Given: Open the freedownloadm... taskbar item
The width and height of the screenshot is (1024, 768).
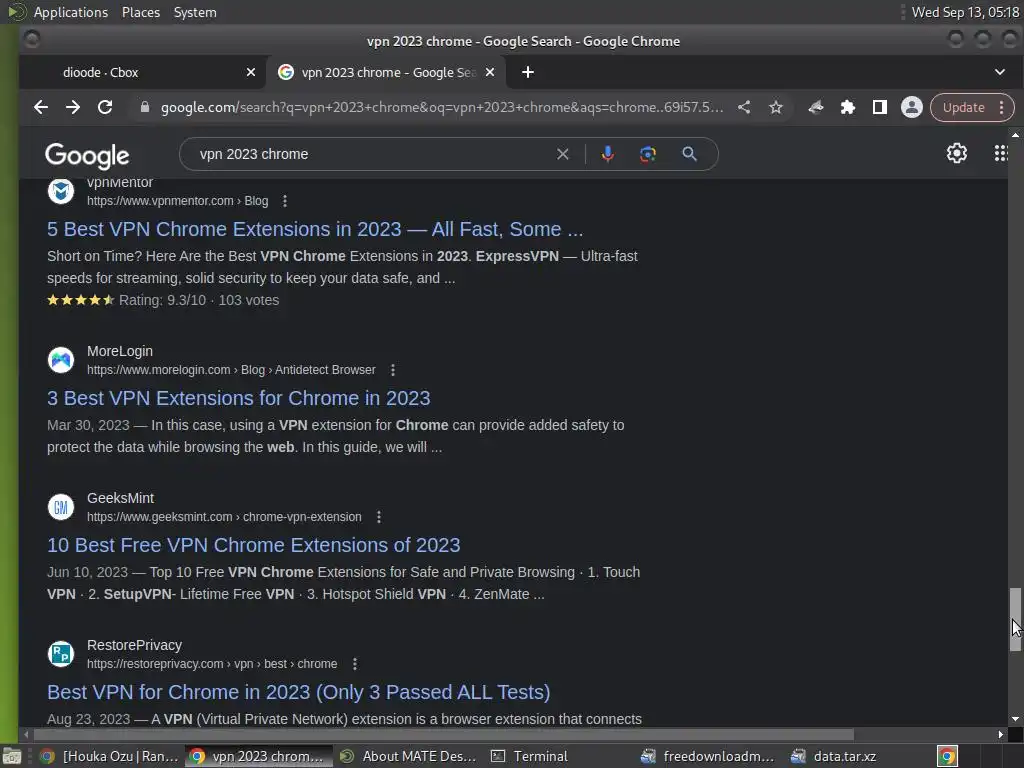Looking at the screenshot, I should pos(709,756).
